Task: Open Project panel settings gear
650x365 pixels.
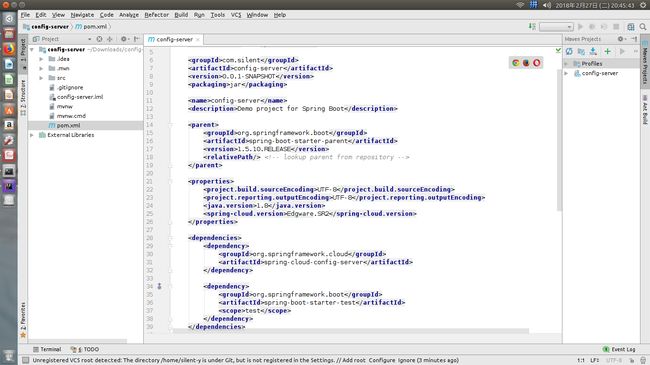Action: pos(124,39)
